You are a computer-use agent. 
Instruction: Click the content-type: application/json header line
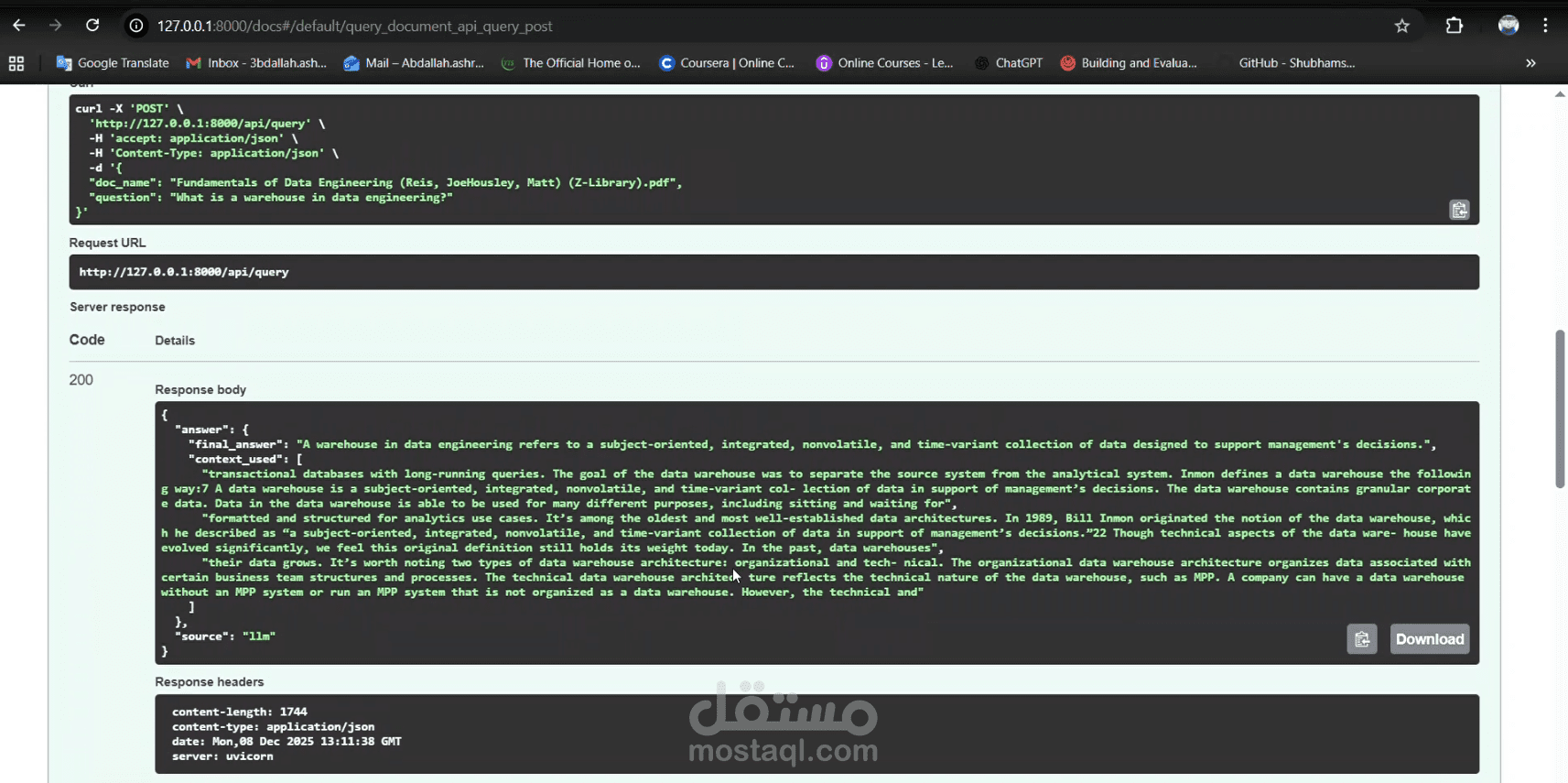pos(274,726)
